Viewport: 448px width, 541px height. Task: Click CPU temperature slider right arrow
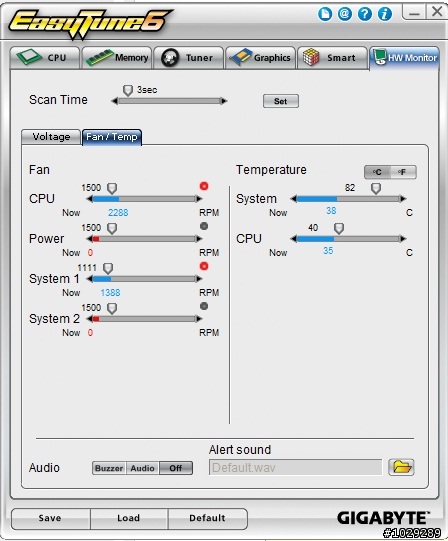403,239
